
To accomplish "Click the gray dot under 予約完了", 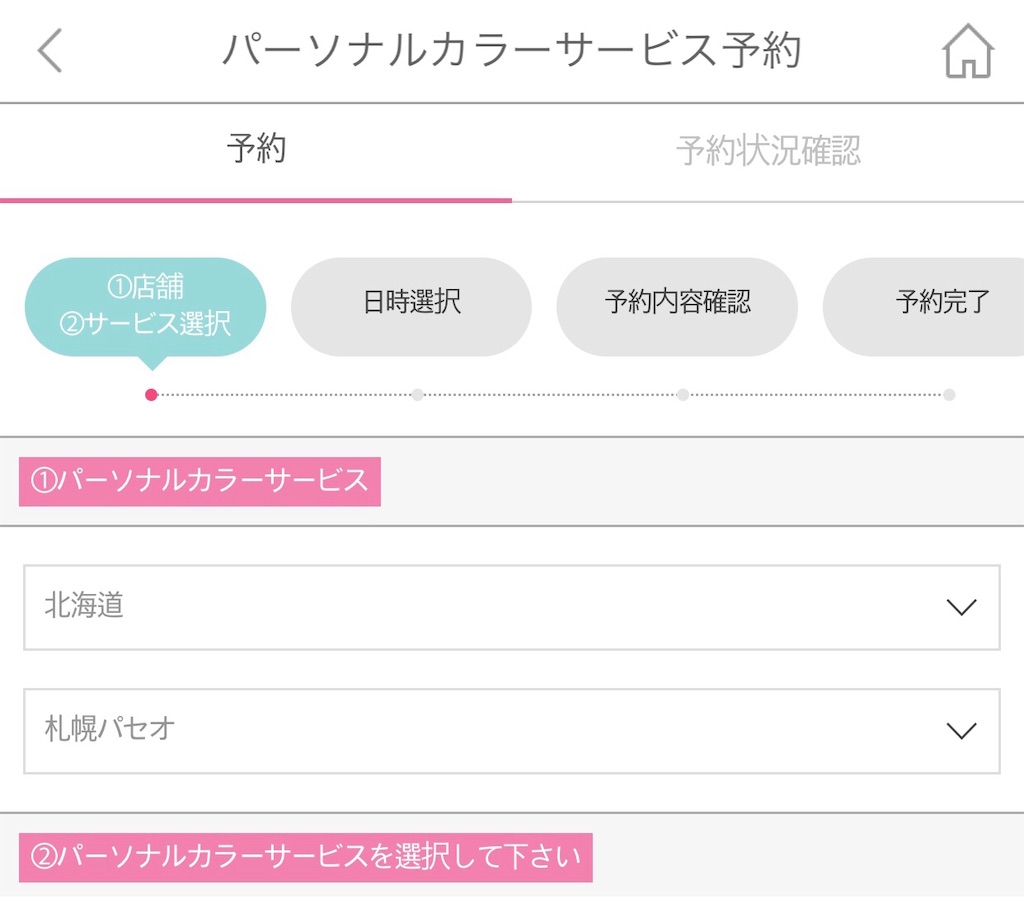I will (x=948, y=394).
